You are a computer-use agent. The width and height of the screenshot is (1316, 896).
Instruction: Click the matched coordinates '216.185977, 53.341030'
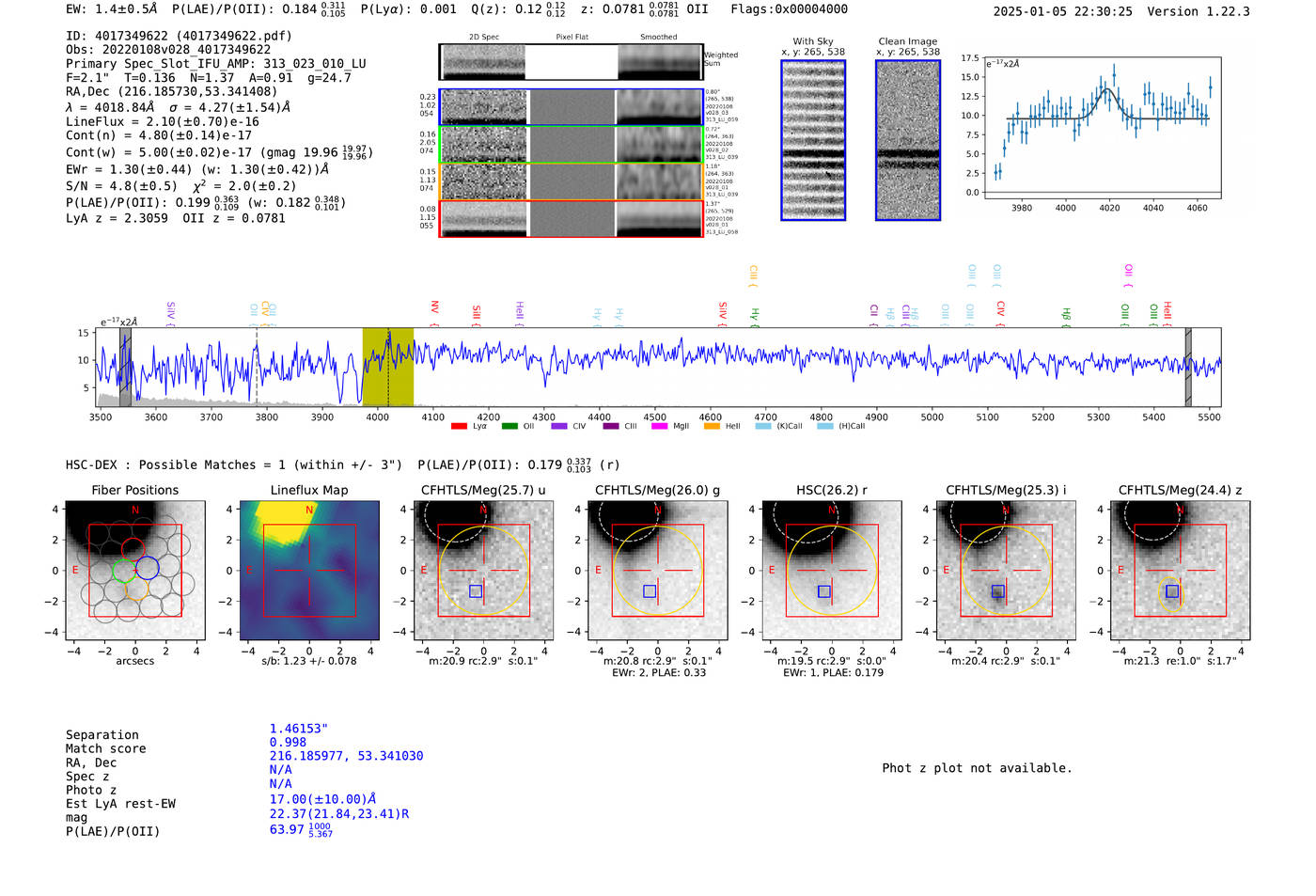[347, 756]
